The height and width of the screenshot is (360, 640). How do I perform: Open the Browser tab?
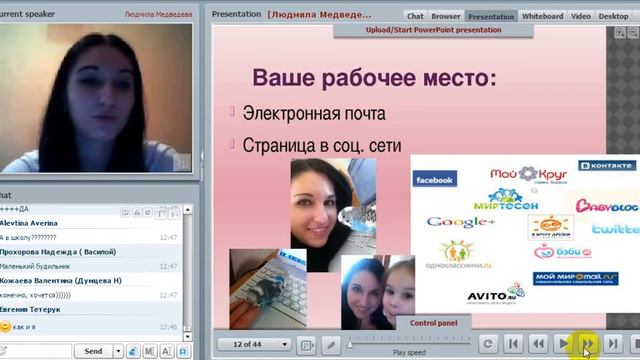[445, 16]
